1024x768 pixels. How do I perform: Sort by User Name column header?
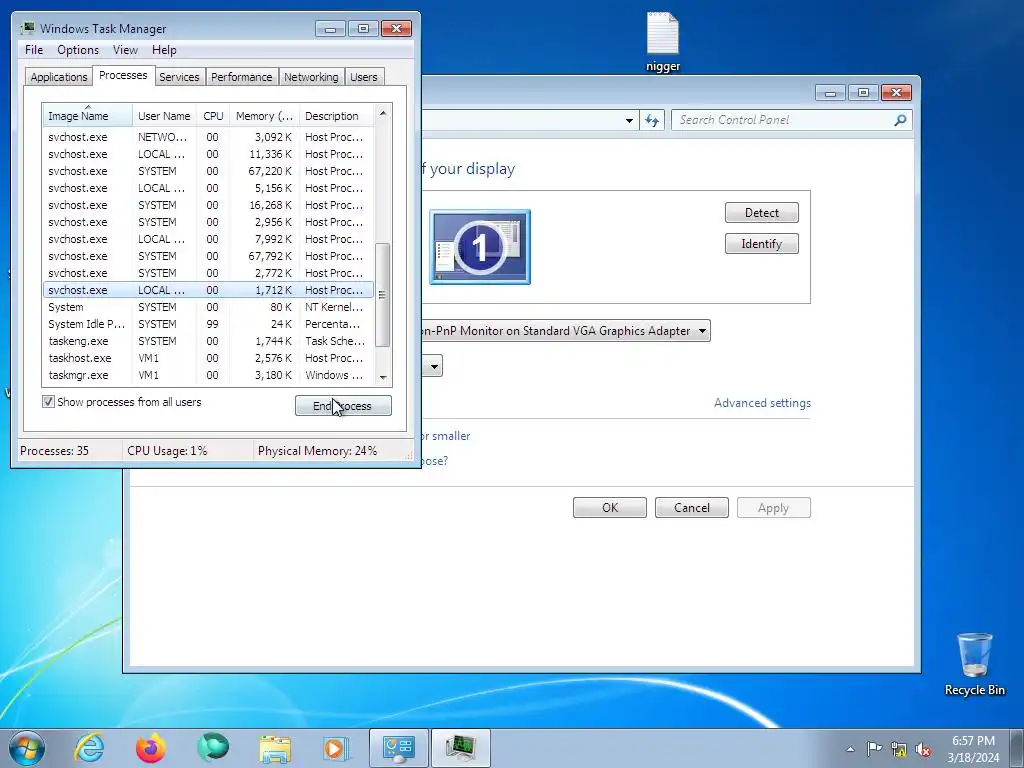tap(165, 116)
